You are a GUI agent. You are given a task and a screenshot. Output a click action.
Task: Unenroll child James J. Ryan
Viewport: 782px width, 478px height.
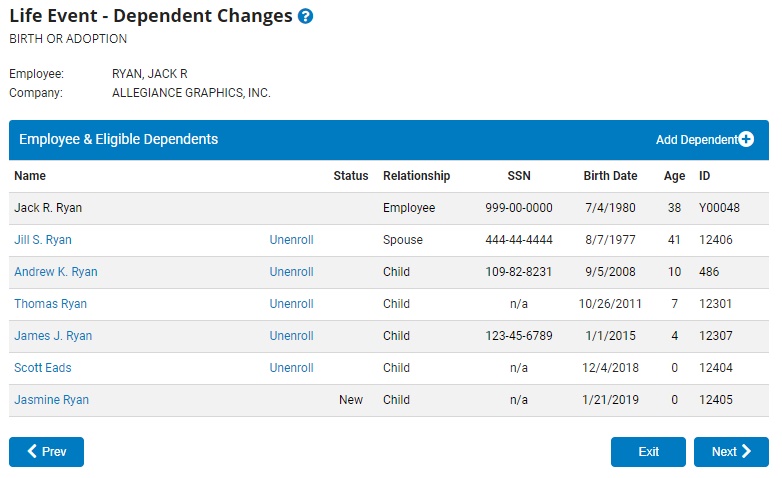[x=291, y=336]
